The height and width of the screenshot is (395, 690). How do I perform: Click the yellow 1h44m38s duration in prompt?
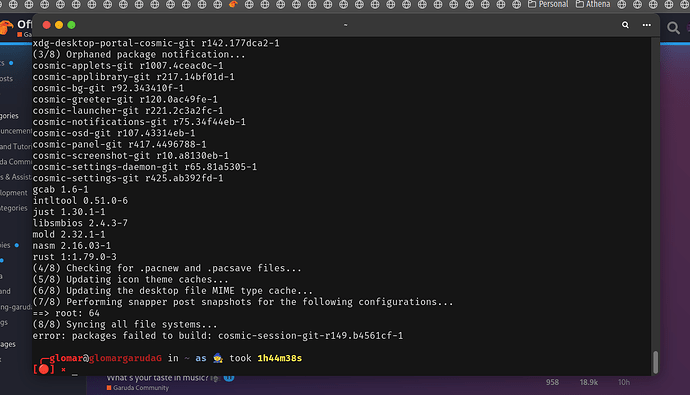279,358
